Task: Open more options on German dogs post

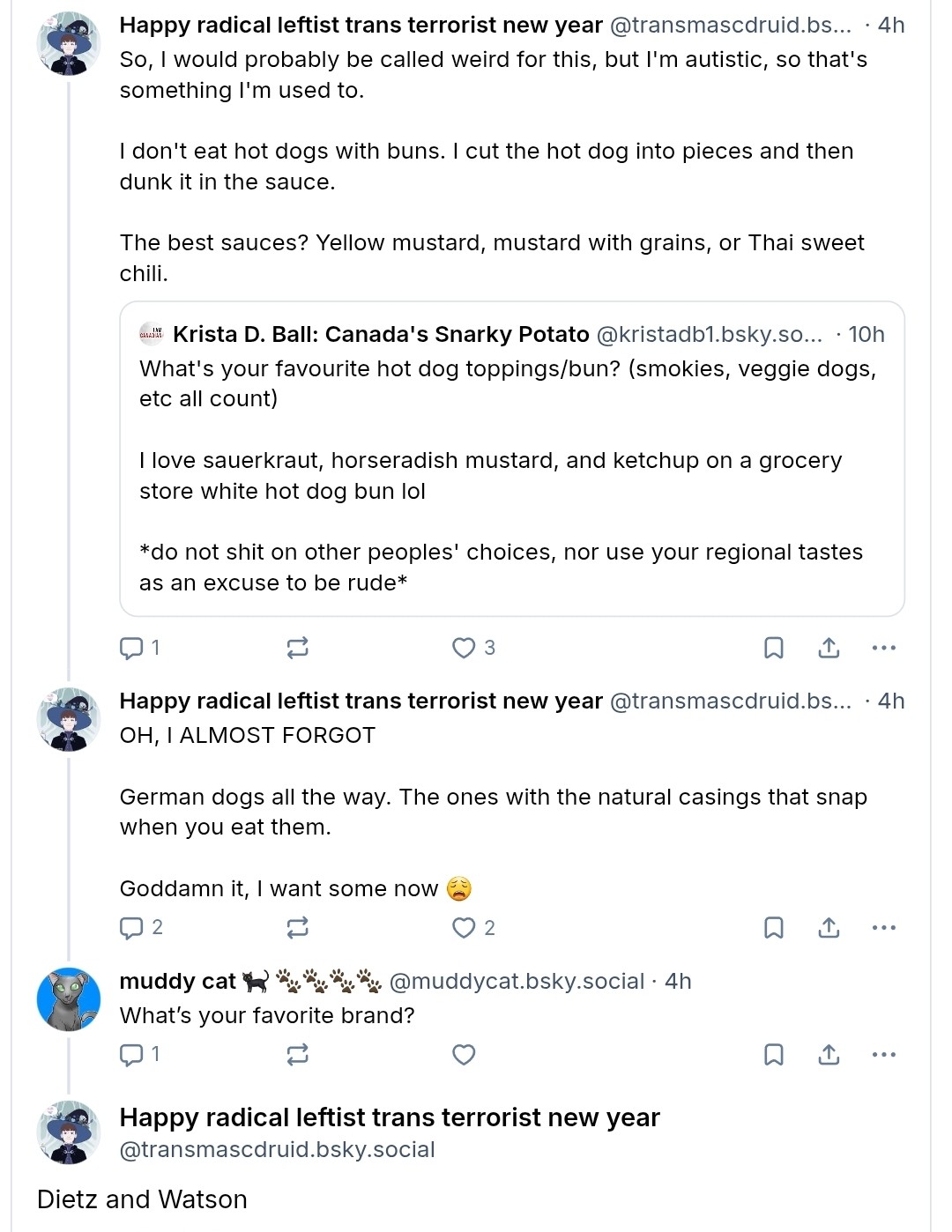Action: 883,928
